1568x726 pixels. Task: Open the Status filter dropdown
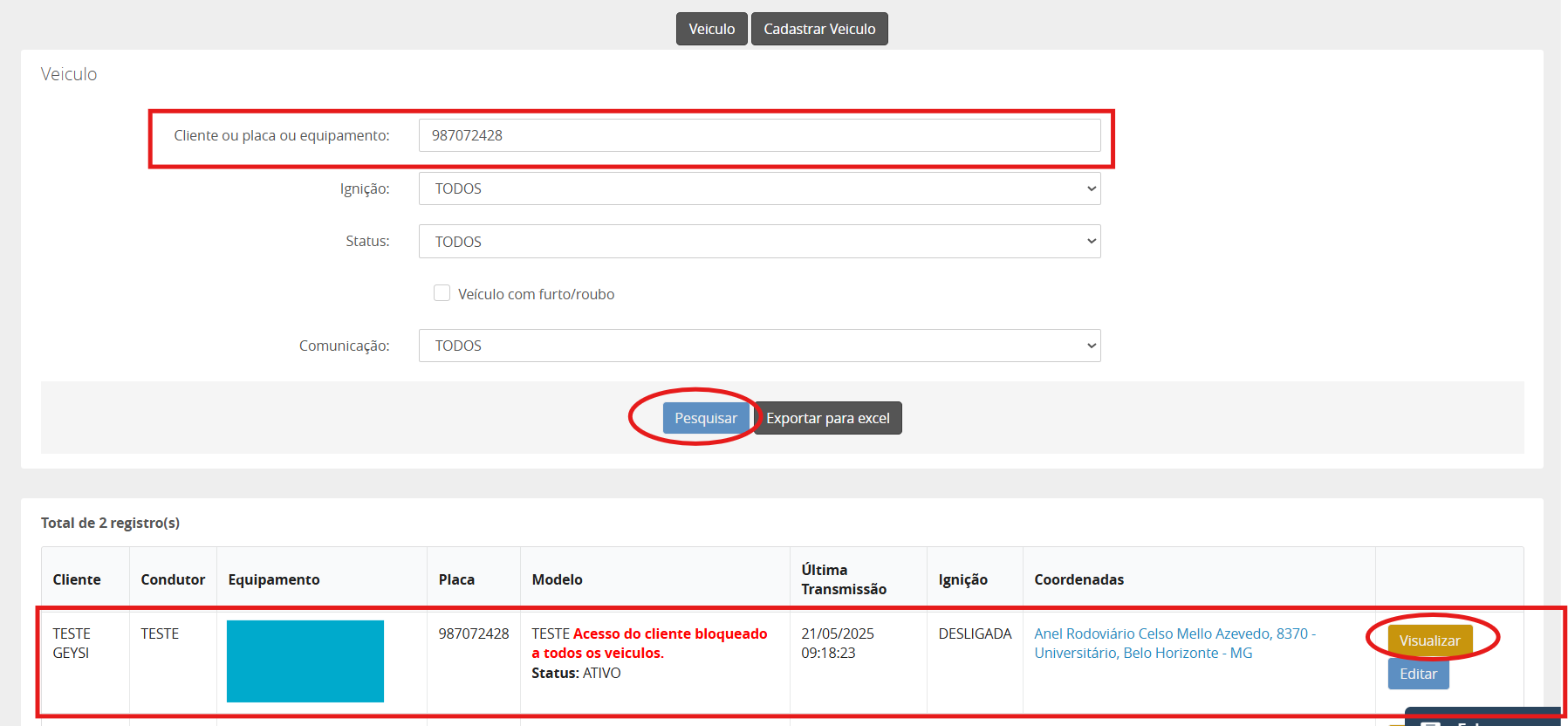point(759,242)
